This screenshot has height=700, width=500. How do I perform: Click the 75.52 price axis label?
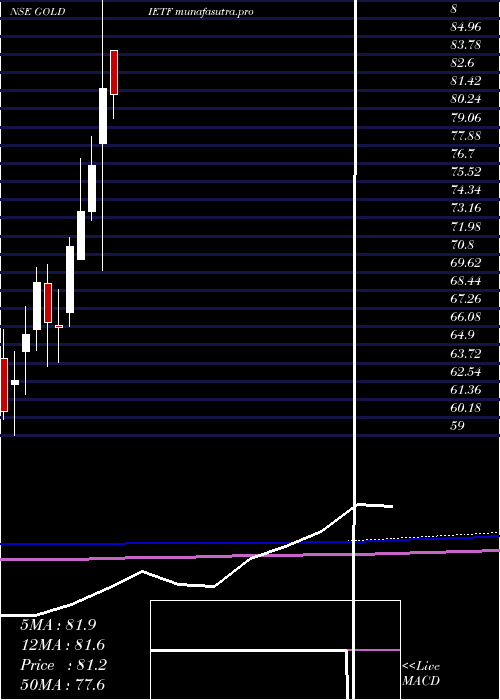[x=466, y=172]
